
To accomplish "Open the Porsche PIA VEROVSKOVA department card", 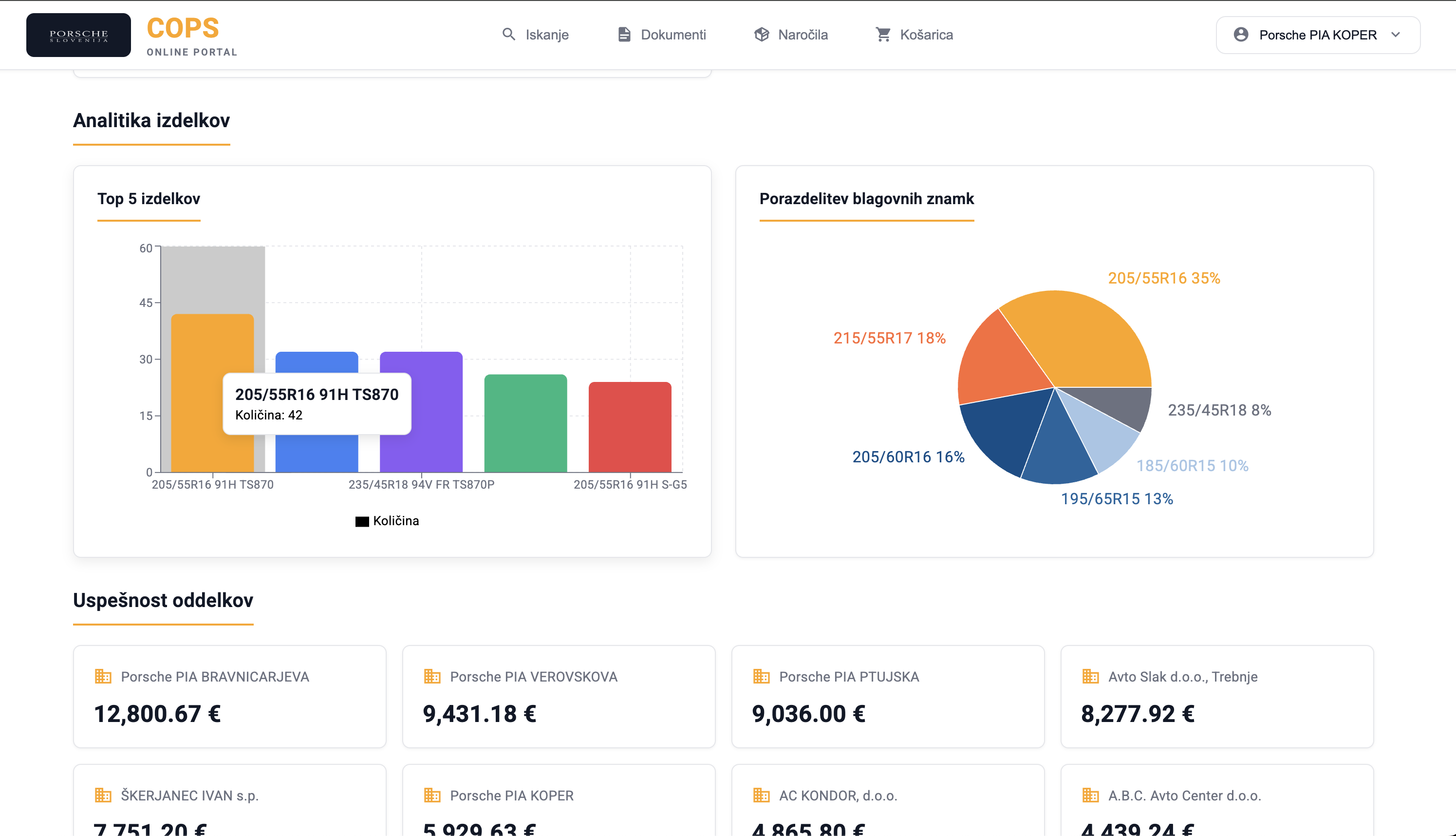I will 559,696.
